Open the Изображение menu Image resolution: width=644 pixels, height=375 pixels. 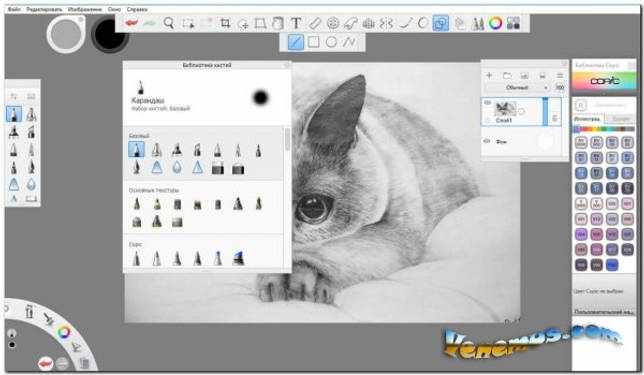pyautogui.click(x=85, y=9)
